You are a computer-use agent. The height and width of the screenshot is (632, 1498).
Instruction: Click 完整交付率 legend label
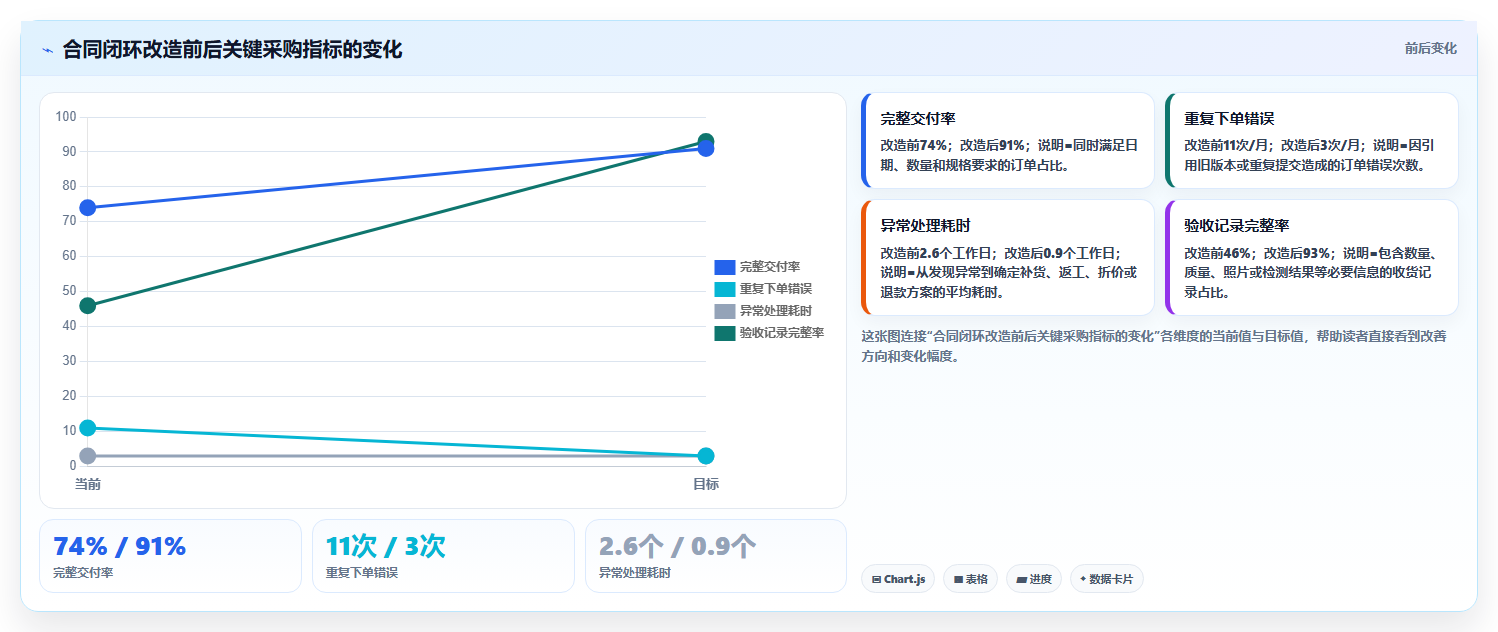tap(769, 267)
